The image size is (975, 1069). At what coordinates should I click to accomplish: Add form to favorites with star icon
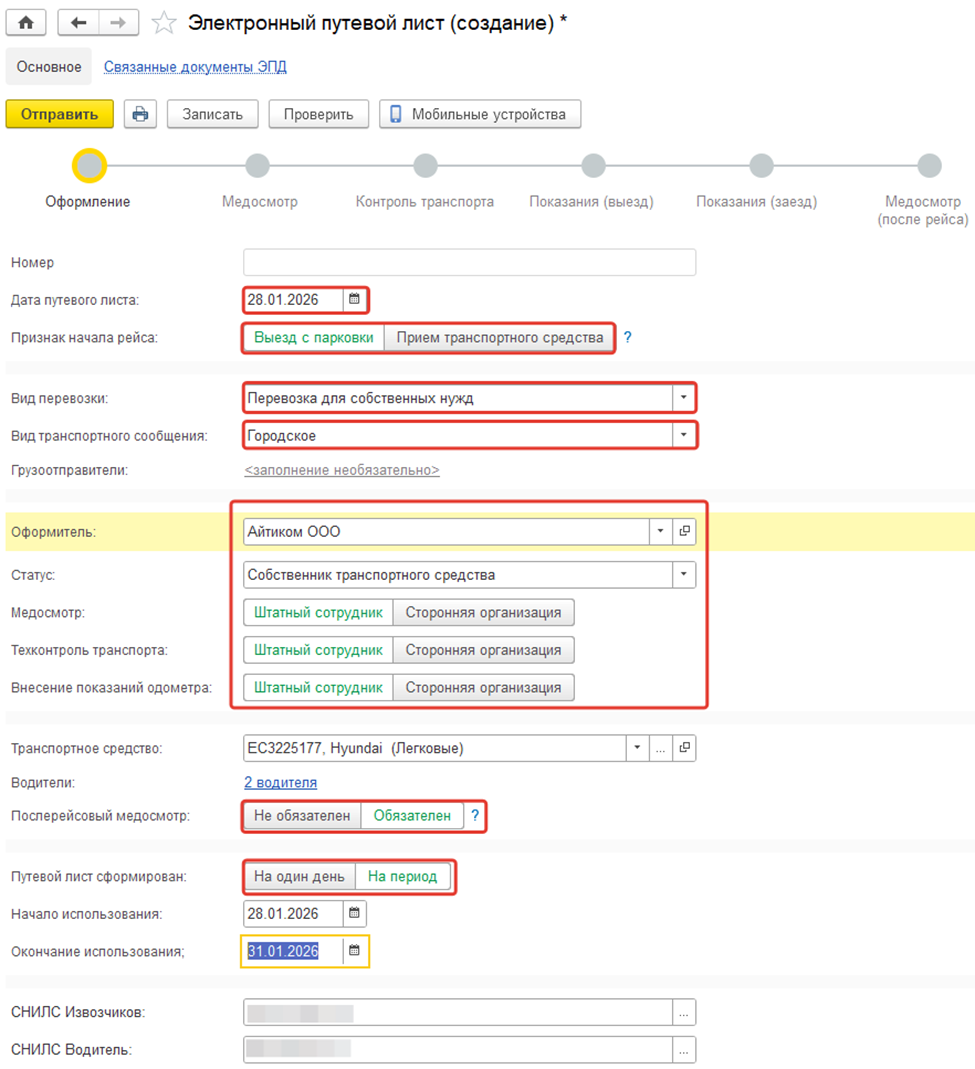coord(163,23)
